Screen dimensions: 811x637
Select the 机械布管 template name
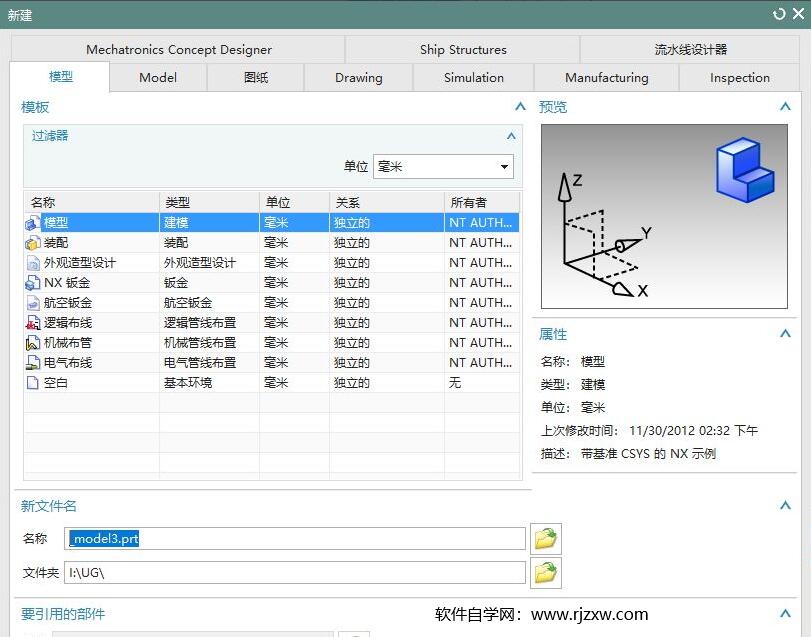click(x=68, y=343)
